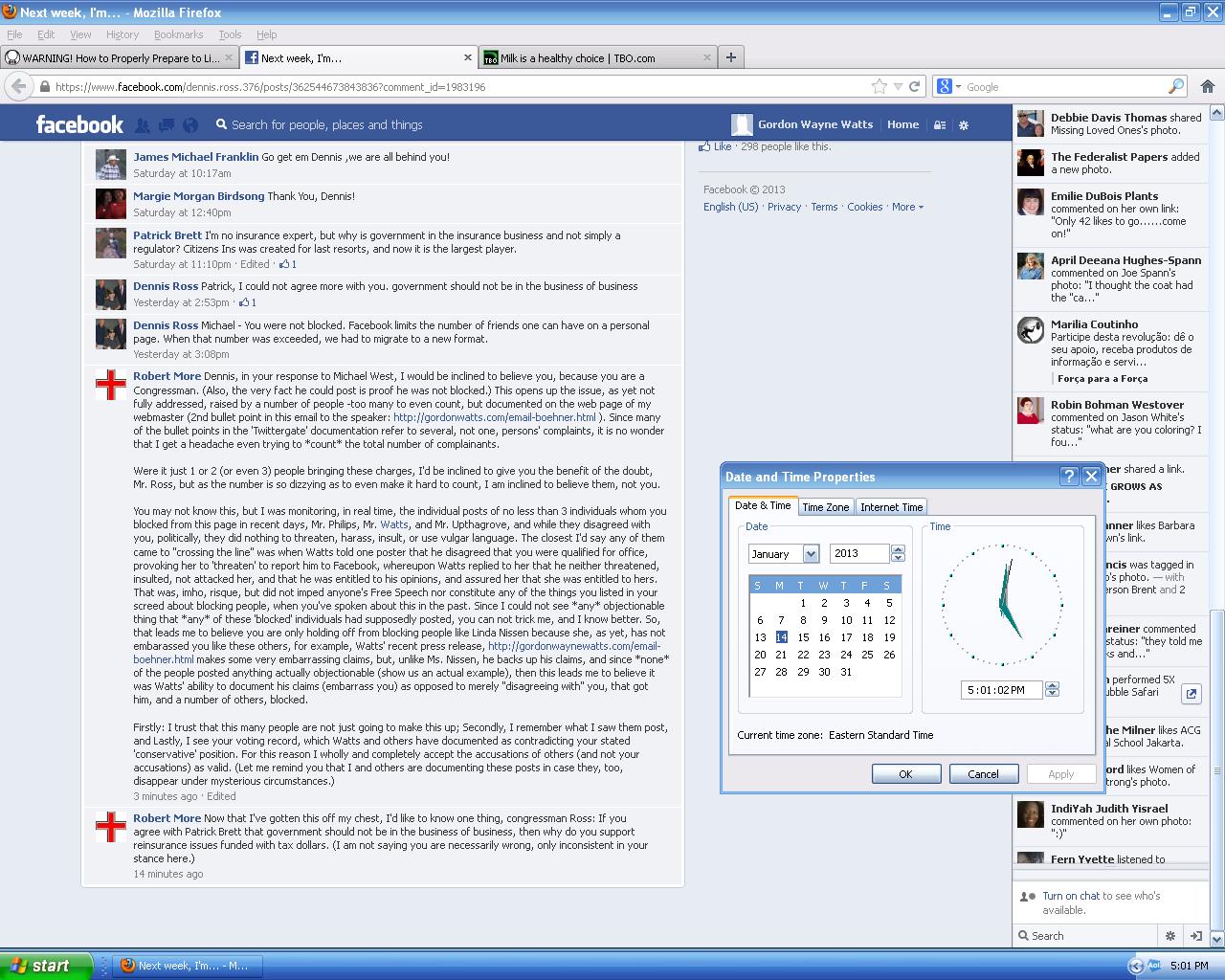Open a new tab with plus button
1225x980 pixels.
(x=731, y=57)
